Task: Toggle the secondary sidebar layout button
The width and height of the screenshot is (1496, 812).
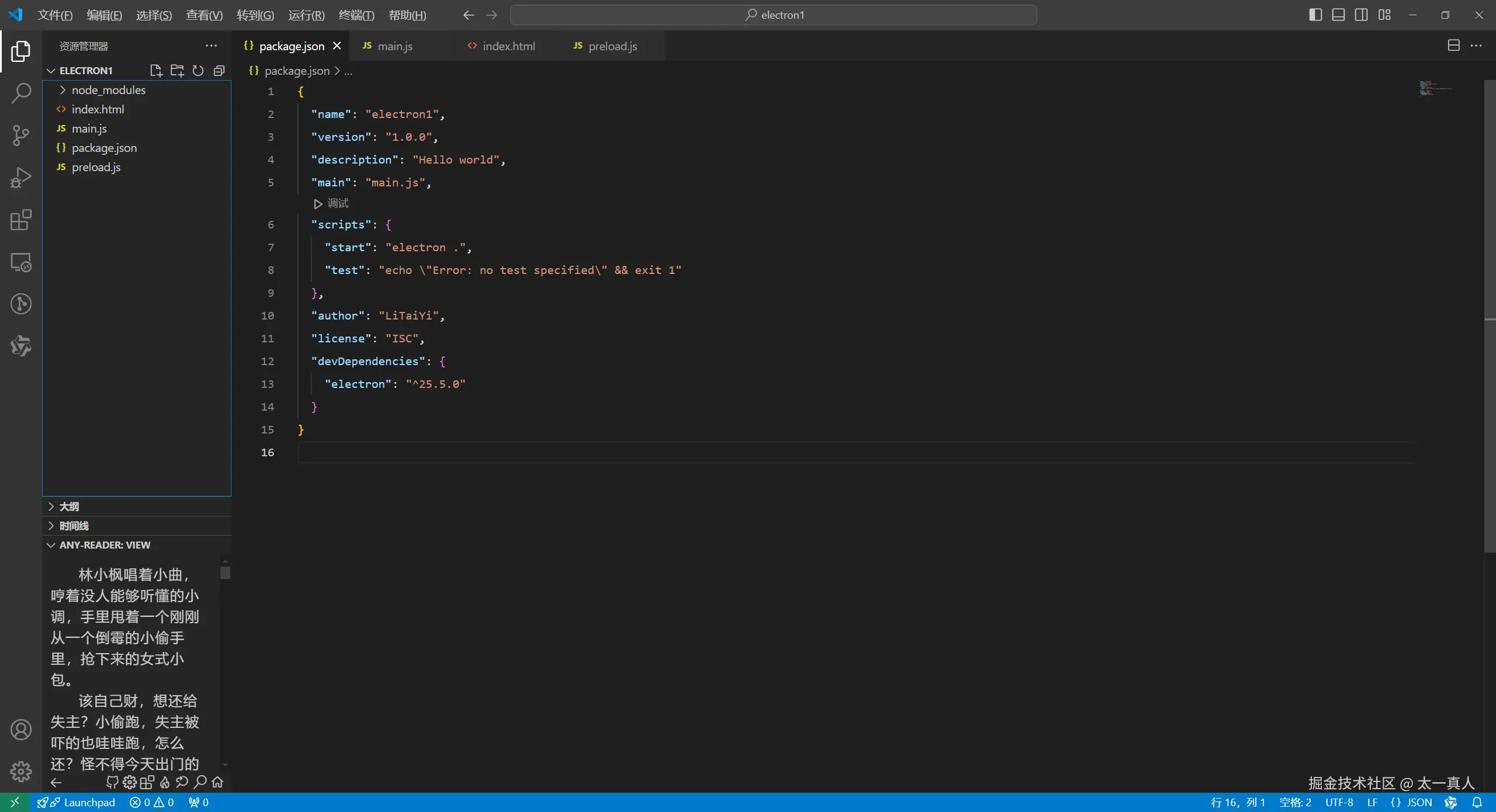Action: 1361,15
